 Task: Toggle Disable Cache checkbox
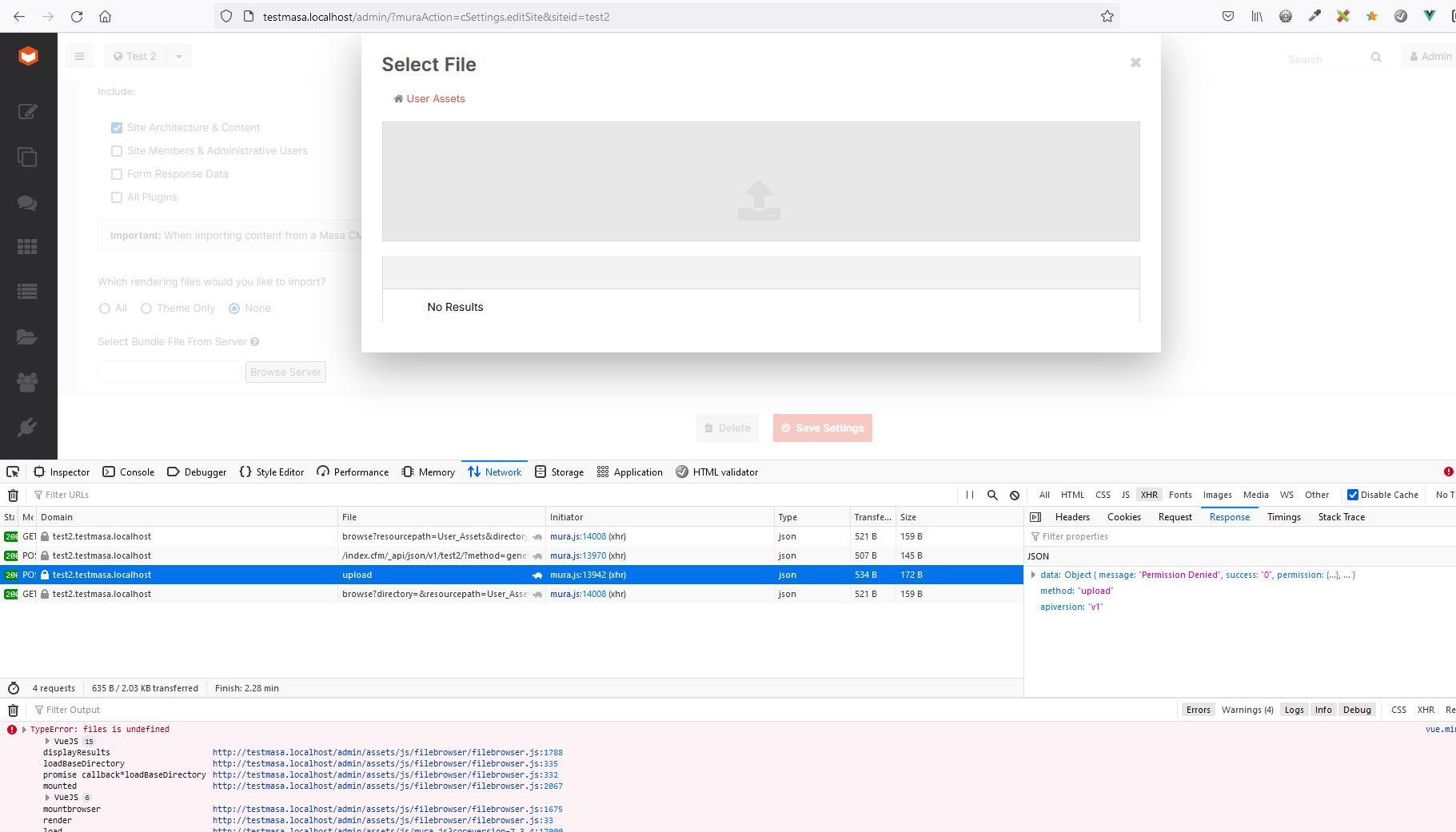tap(1353, 495)
